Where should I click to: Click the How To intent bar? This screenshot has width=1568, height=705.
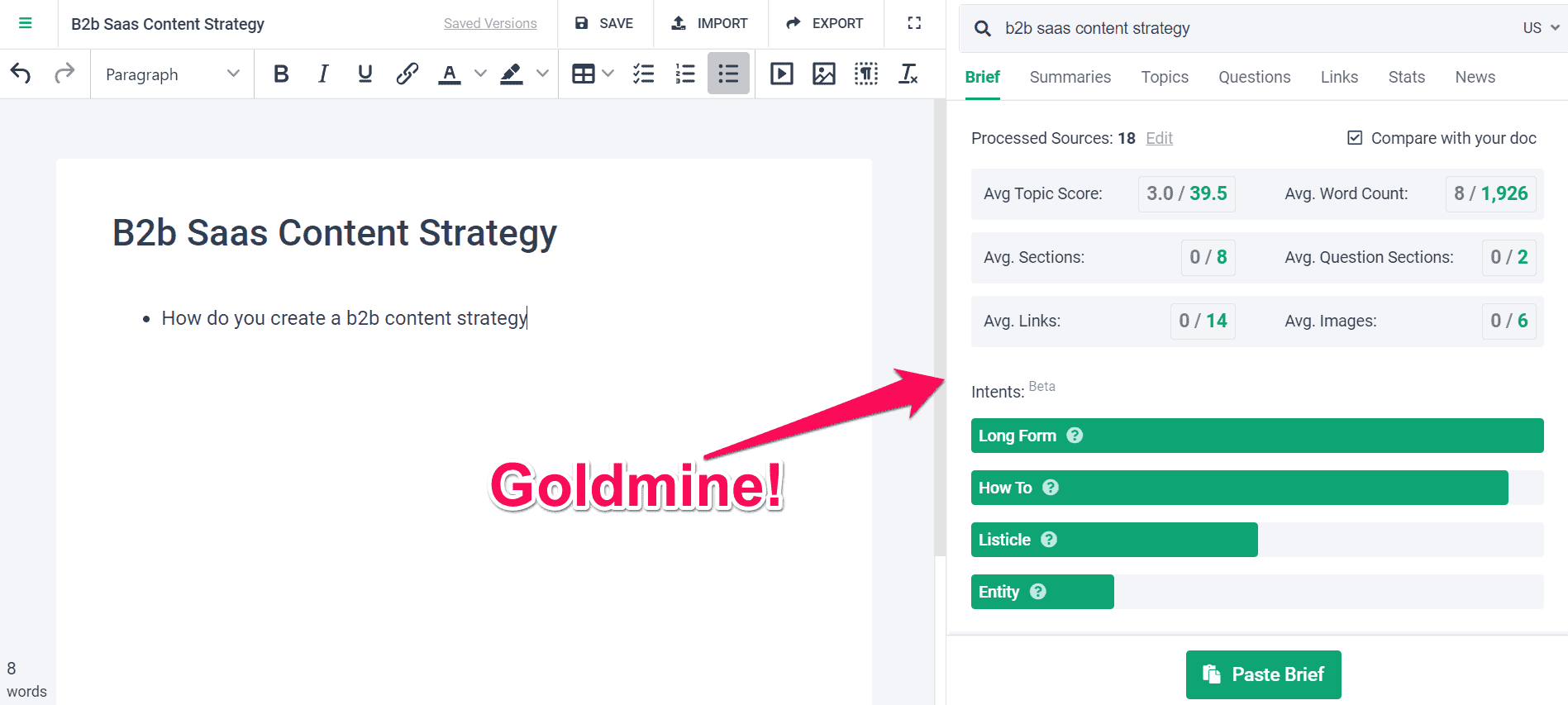[1257, 488]
